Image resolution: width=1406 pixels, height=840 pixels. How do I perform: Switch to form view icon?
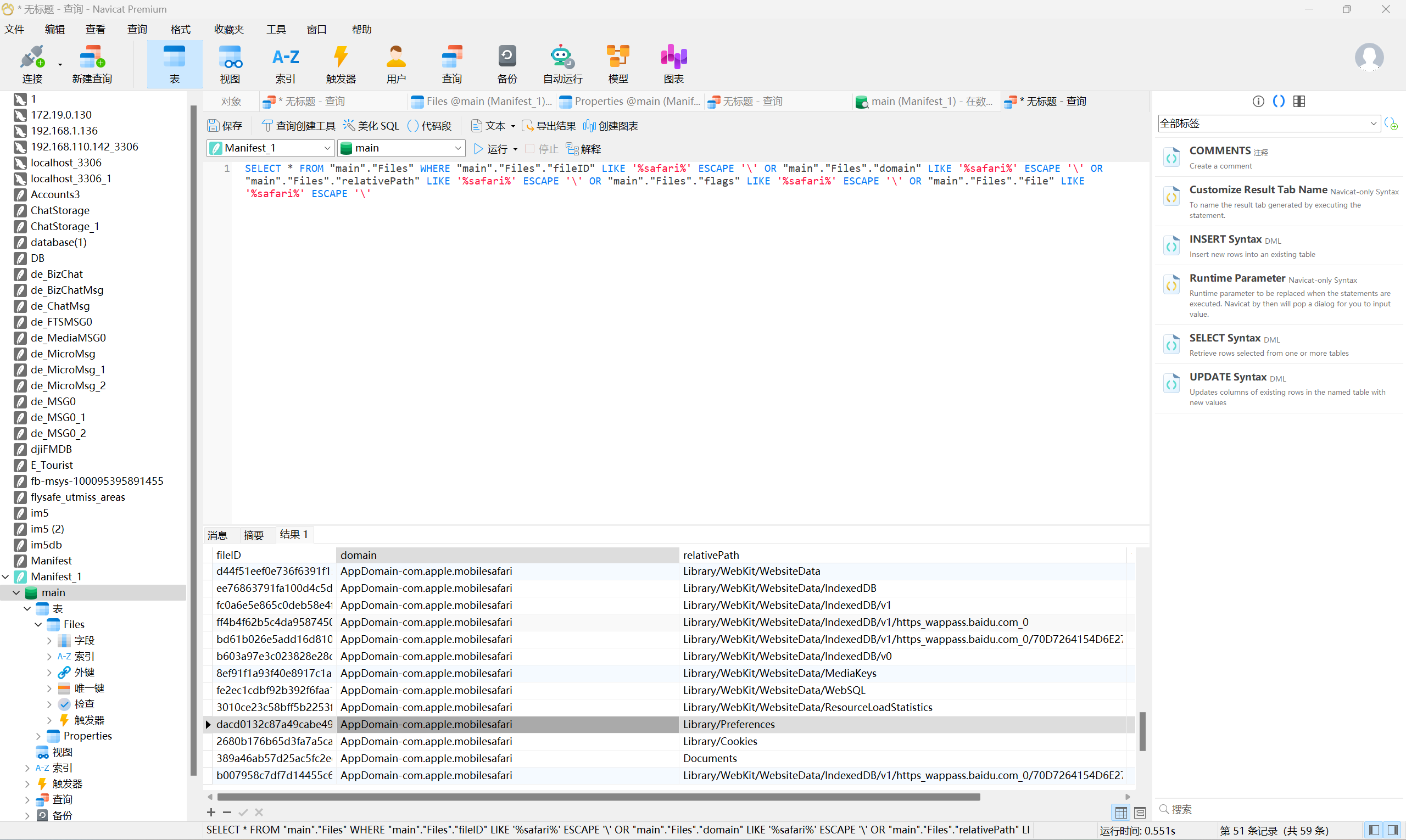pyautogui.click(x=1140, y=813)
